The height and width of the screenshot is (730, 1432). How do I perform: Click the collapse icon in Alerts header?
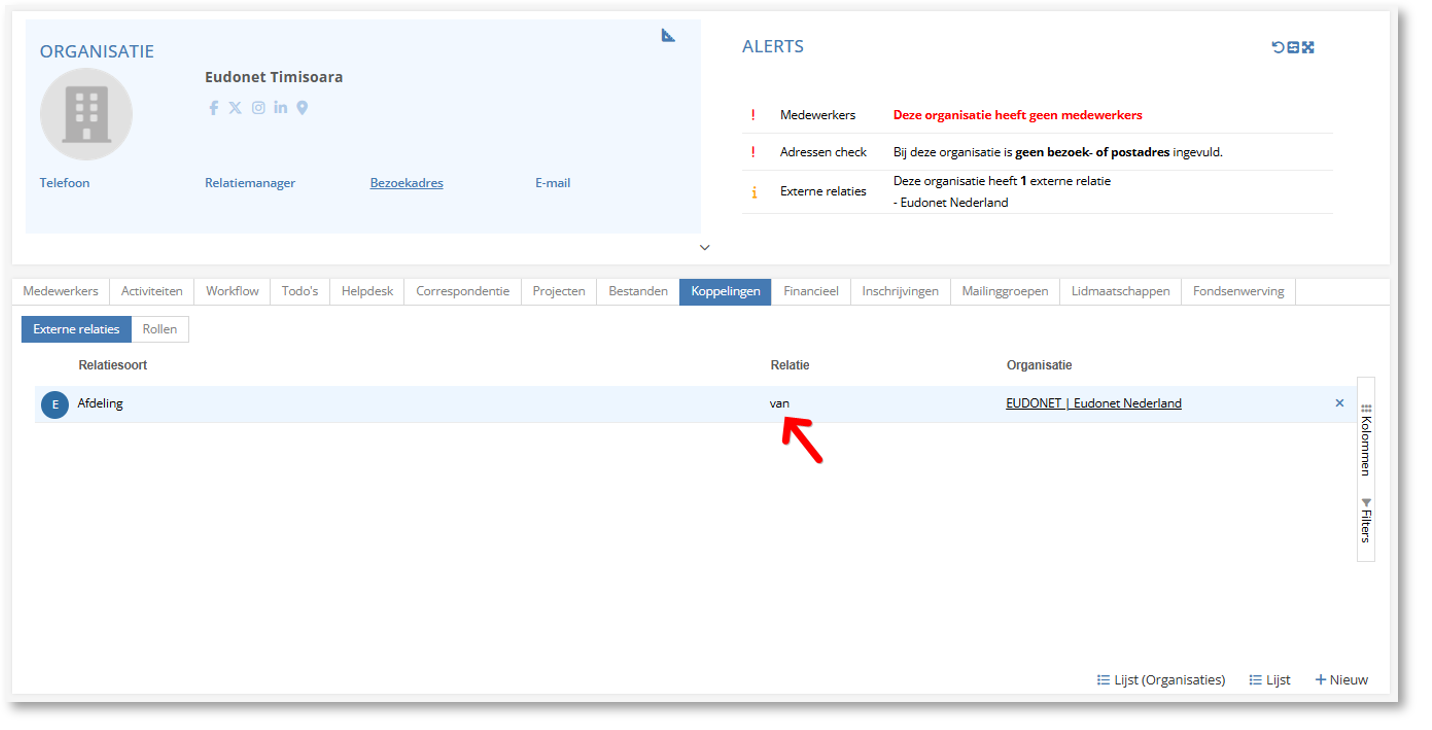(x=1292, y=47)
